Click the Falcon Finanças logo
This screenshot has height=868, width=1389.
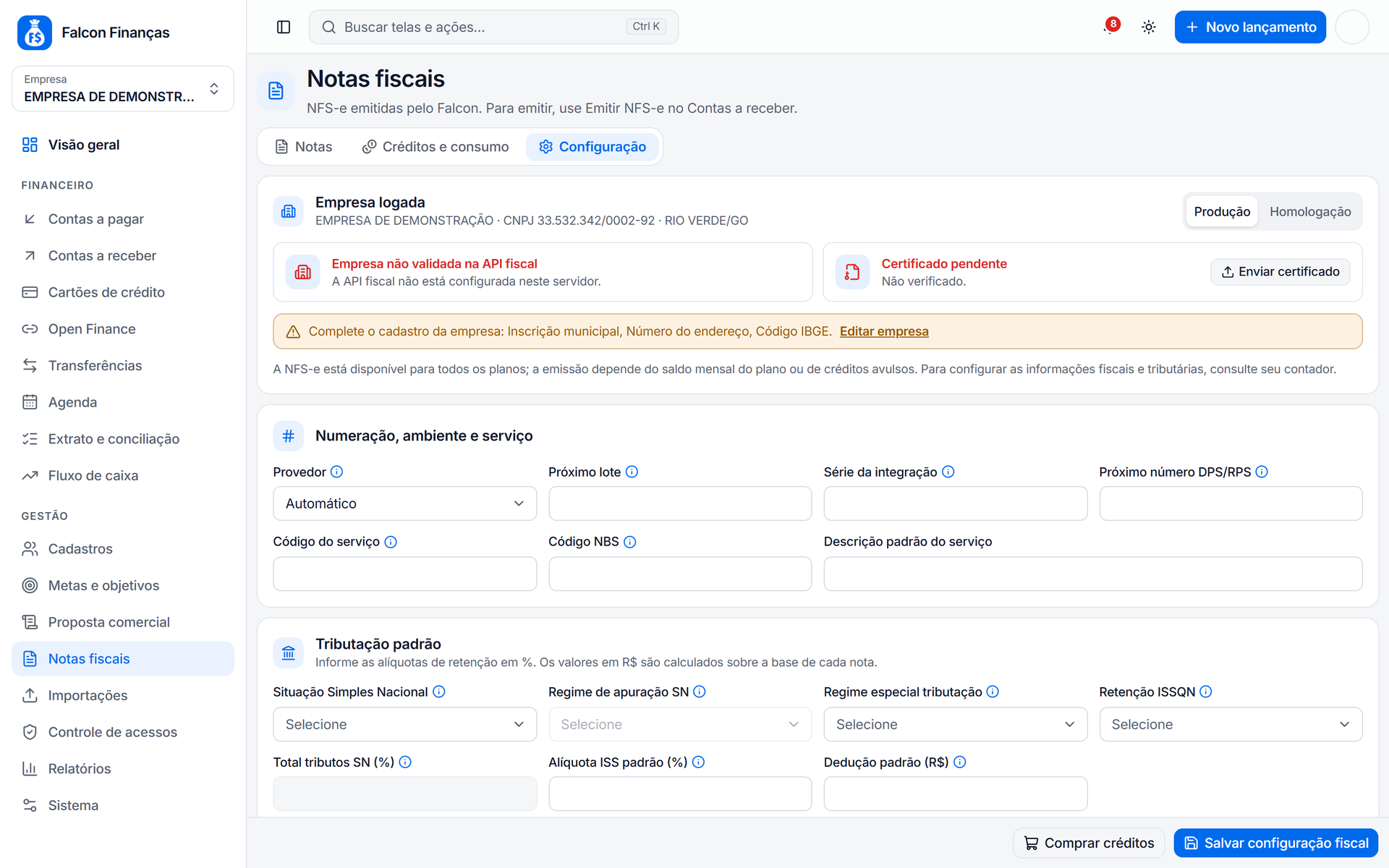[34, 33]
